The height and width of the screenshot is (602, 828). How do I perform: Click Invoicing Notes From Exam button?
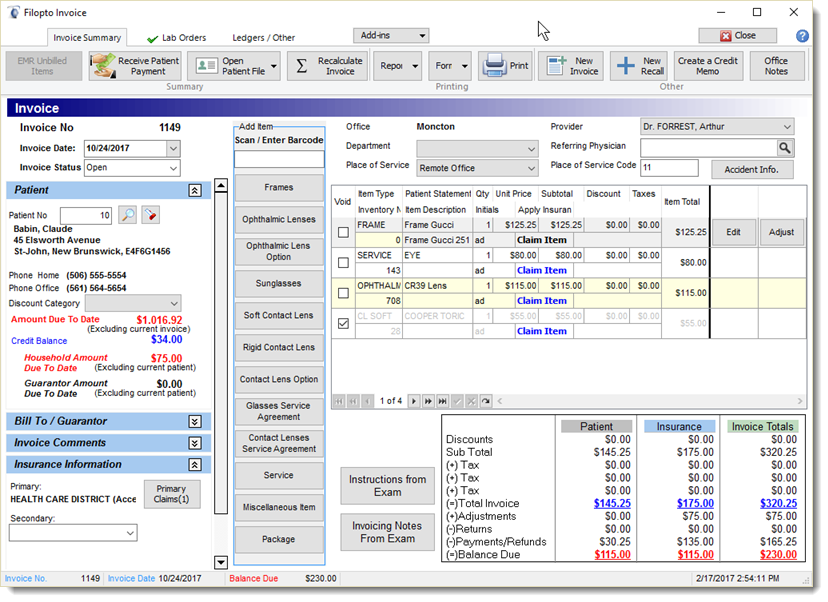coord(388,532)
